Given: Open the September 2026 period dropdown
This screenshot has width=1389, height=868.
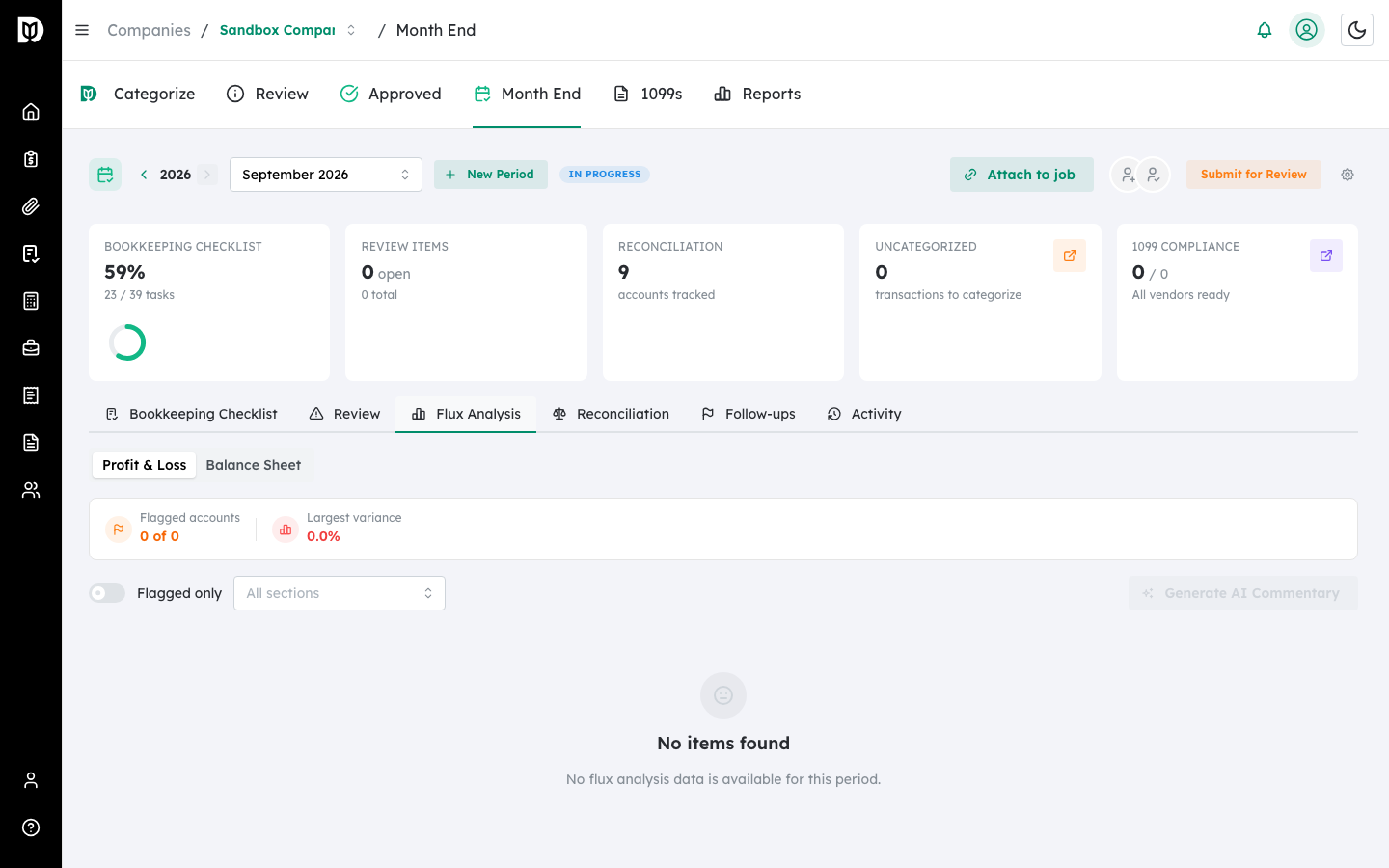Looking at the screenshot, I should [326, 175].
